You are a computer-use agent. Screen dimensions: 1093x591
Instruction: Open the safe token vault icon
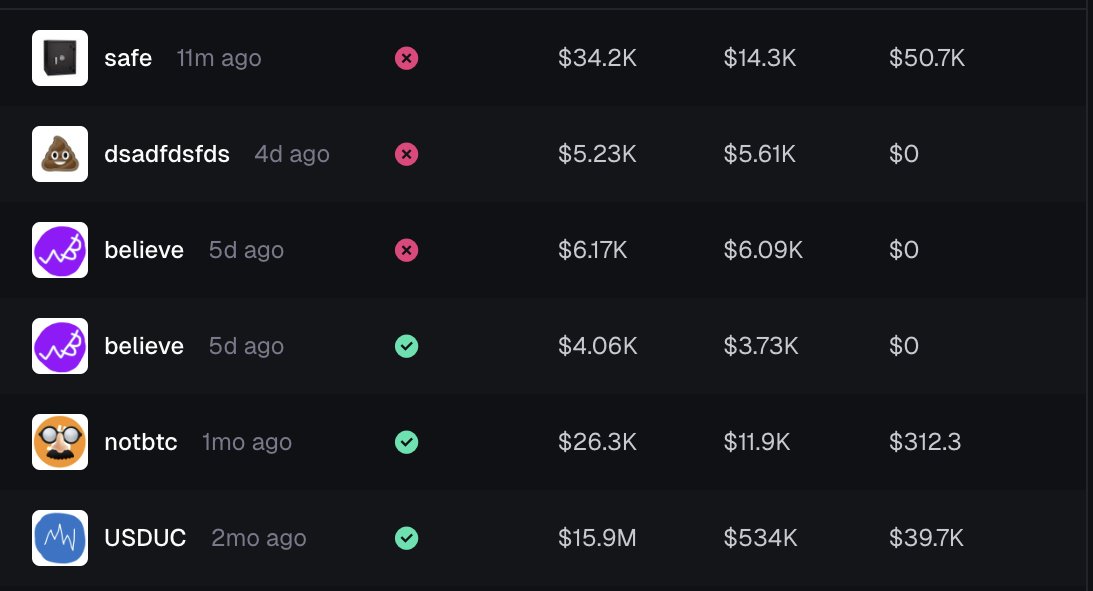[60, 58]
